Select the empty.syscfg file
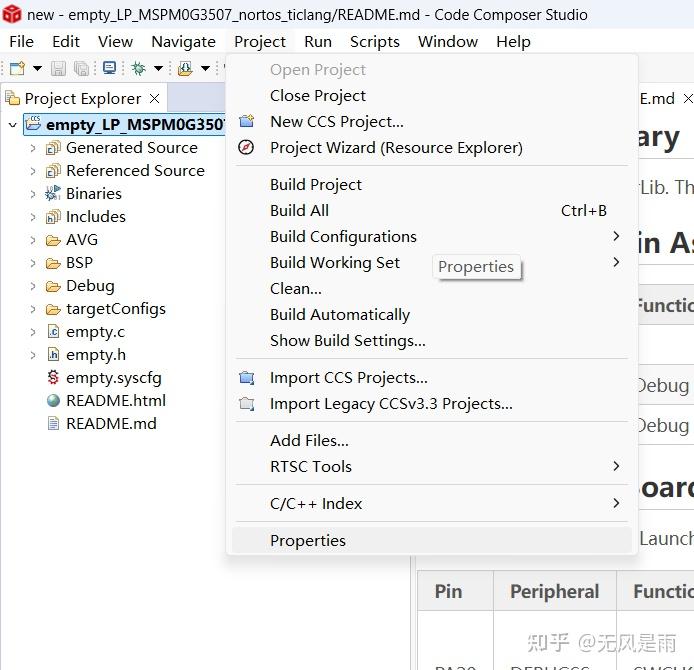The height and width of the screenshot is (670, 694). point(114,378)
